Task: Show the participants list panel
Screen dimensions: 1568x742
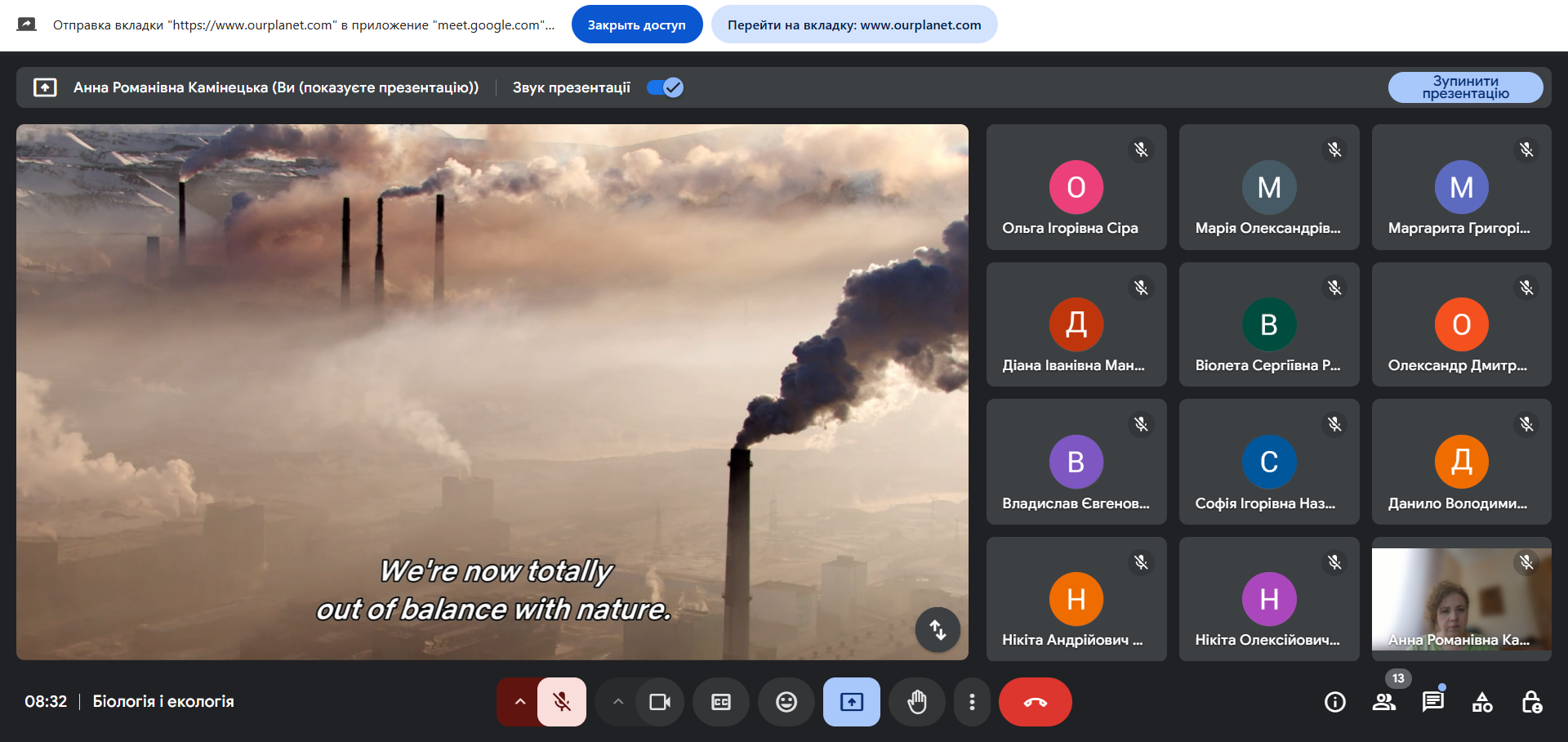Action: [1383, 702]
